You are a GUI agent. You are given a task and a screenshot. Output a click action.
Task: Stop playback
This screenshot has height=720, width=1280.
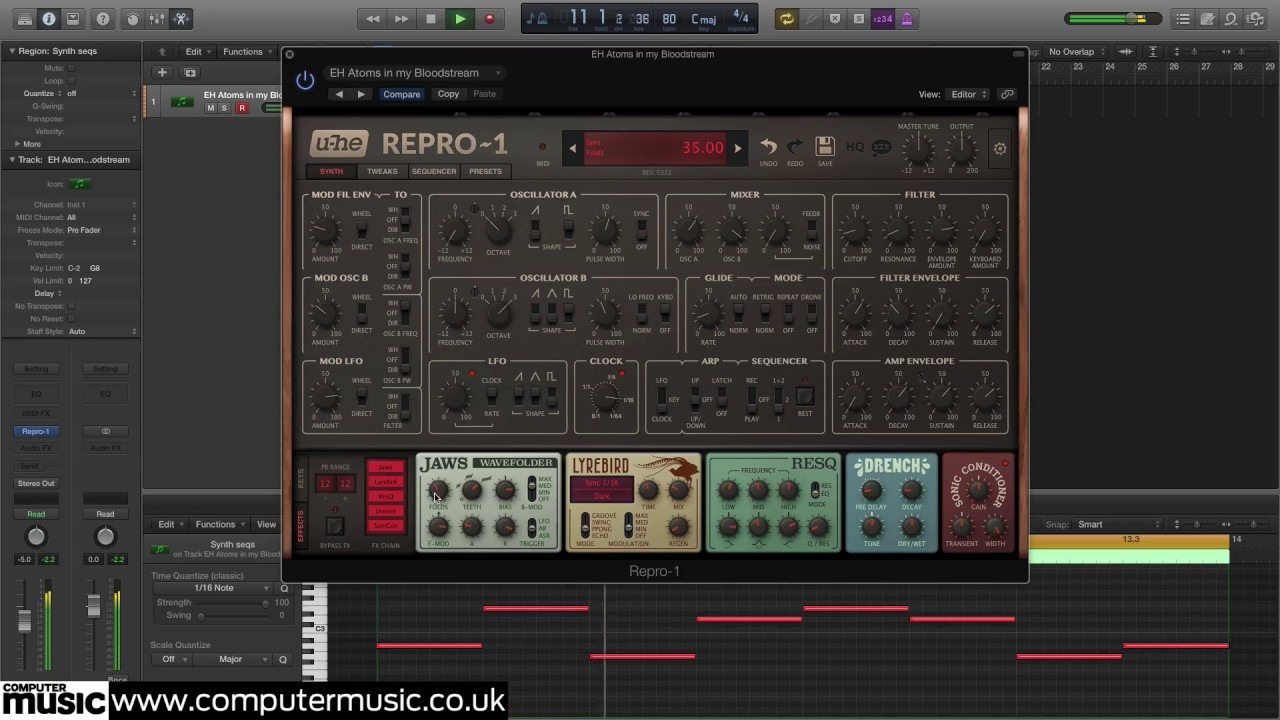point(431,18)
